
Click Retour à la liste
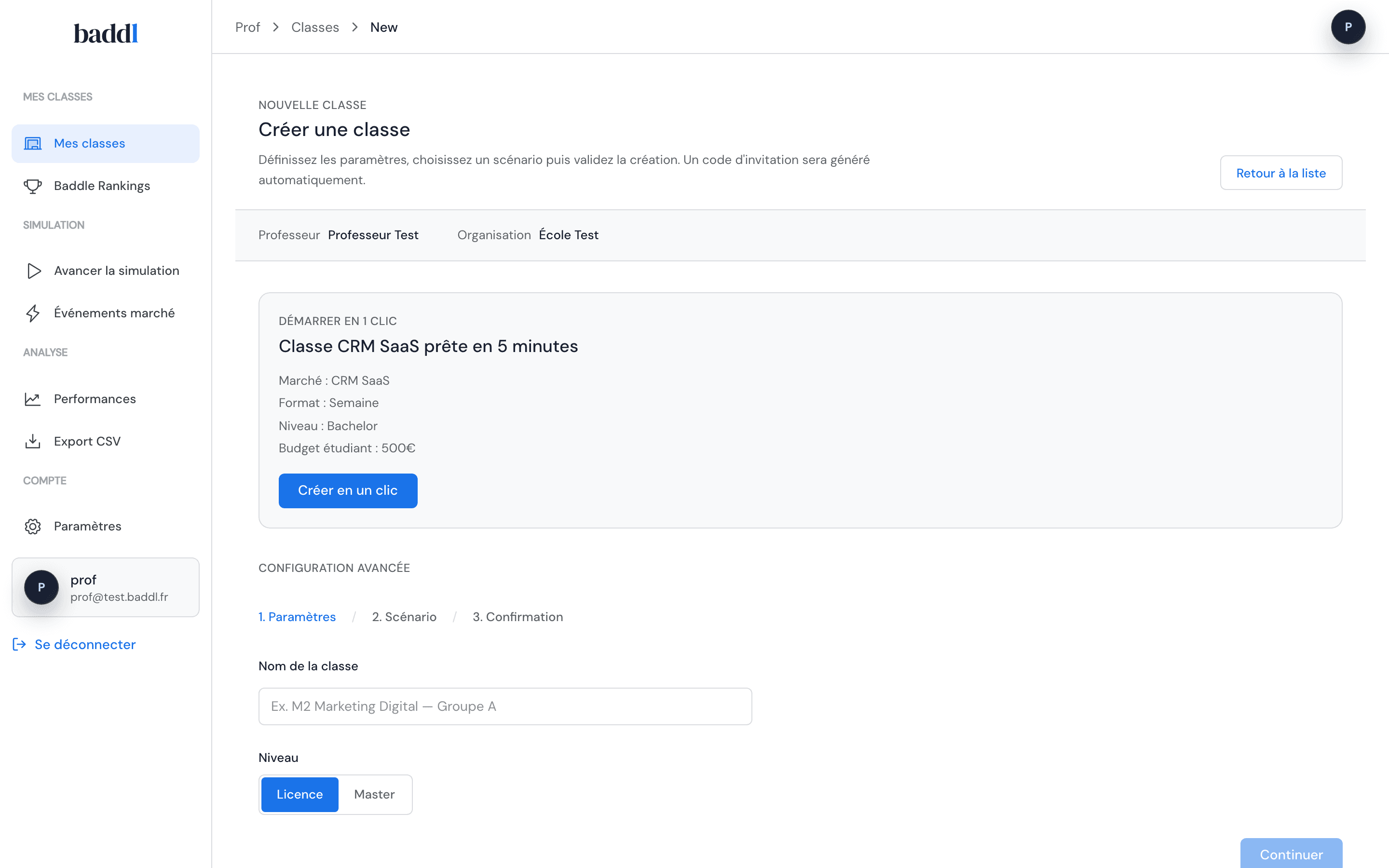(x=1281, y=172)
